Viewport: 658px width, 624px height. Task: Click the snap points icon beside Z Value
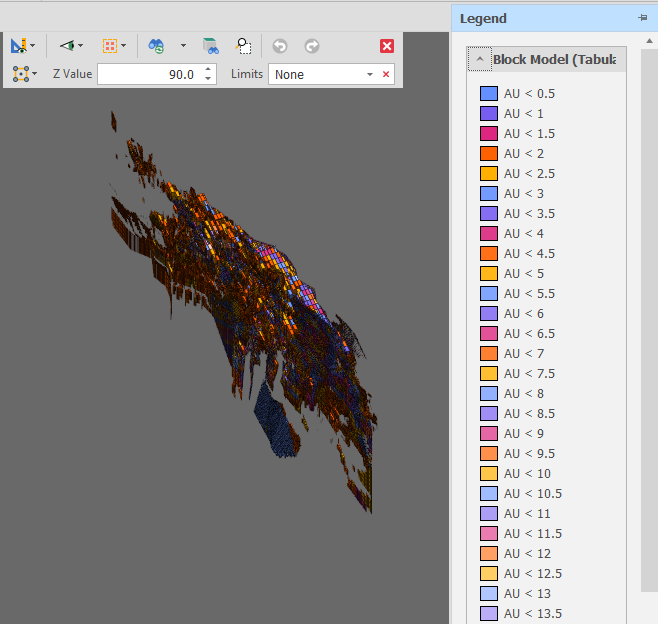click(x=20, y=74)
